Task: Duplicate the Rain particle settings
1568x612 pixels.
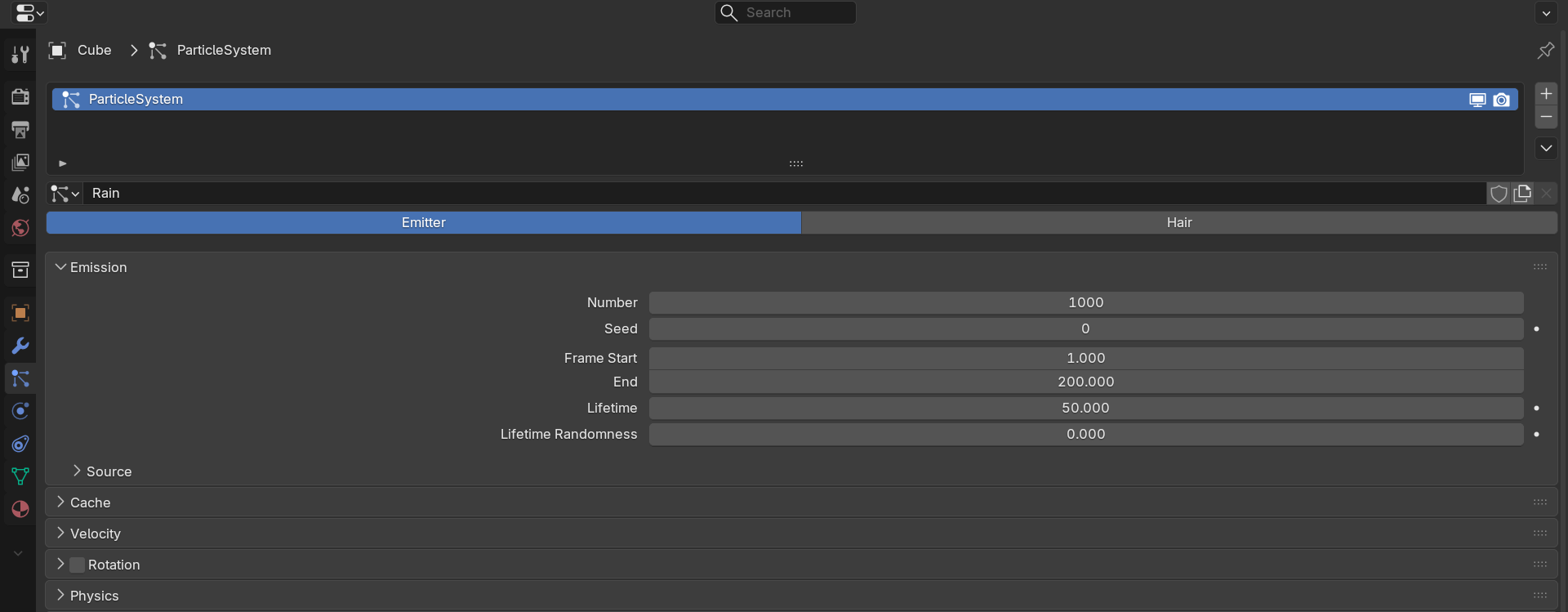Action: pyautogui.click(x=1522, y=194)
